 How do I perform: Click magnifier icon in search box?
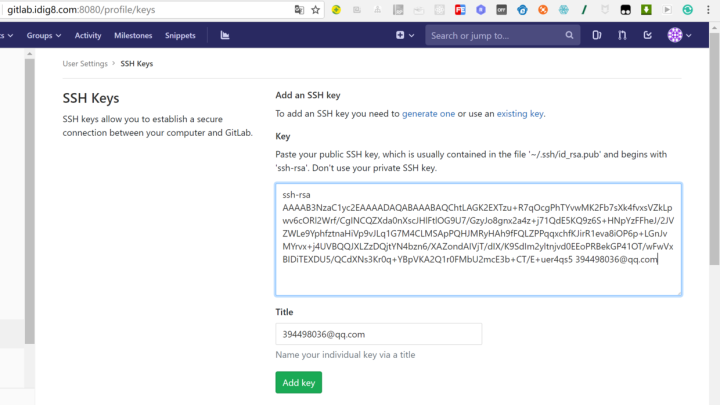pos(569,35)
